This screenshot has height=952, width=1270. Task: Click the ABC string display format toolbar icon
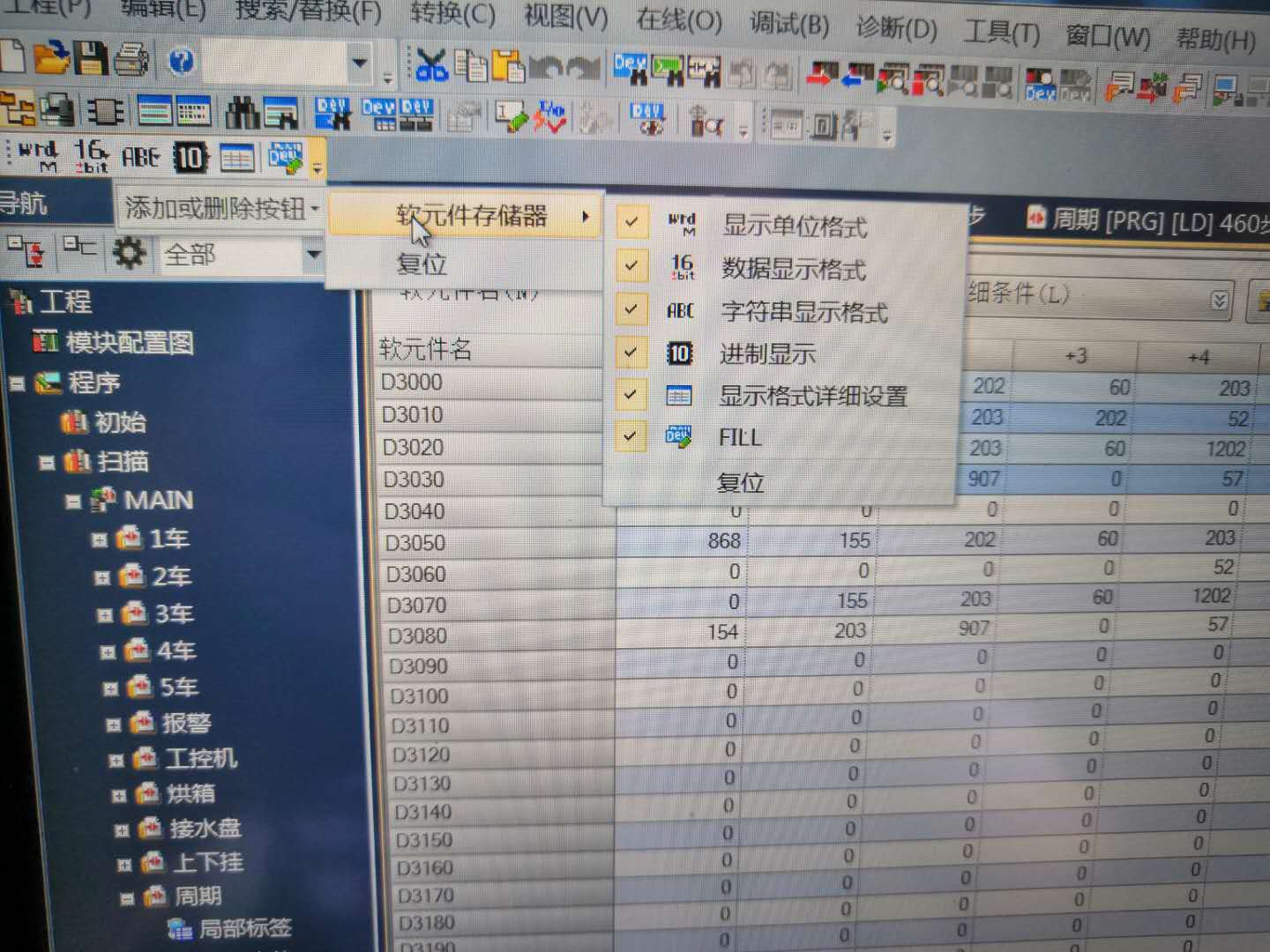[140, 158]
